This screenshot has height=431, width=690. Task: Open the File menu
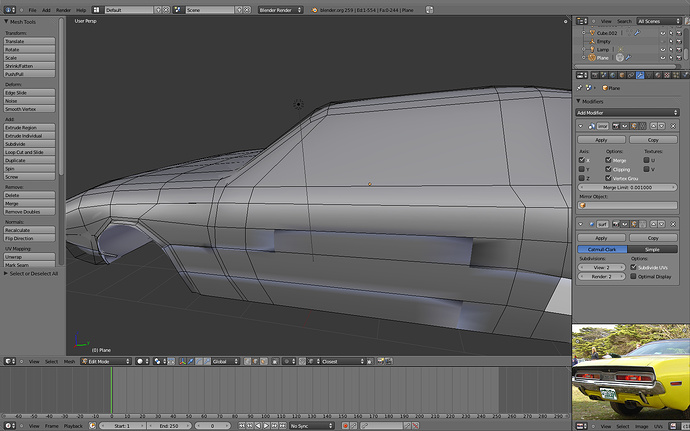pos(33,10)
